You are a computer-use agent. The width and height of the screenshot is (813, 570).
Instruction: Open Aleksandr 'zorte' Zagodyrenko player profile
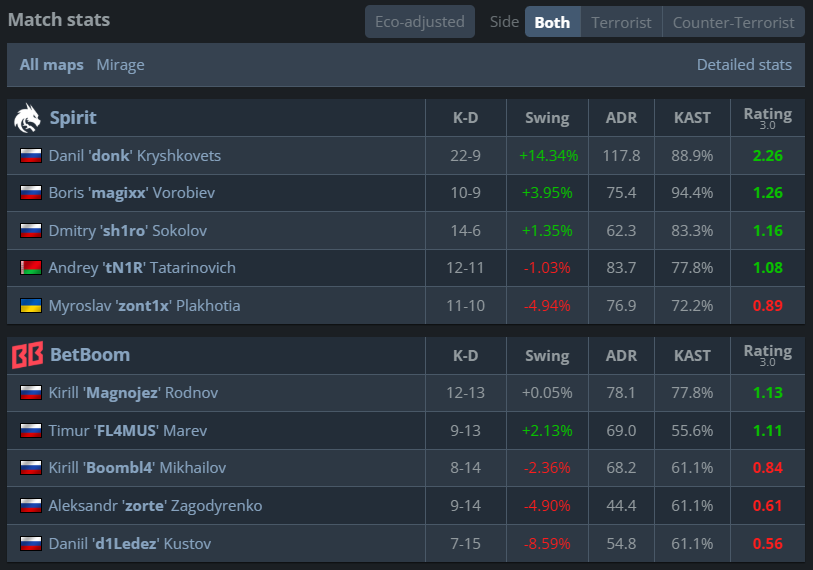(x=156, y=506)
